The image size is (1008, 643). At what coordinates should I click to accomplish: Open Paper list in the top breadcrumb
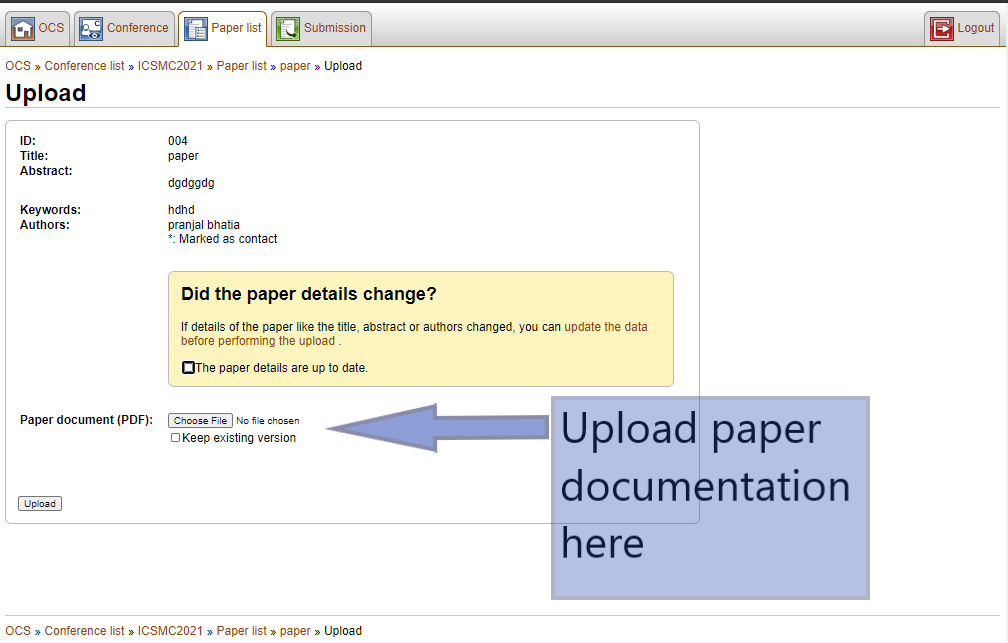241,66
